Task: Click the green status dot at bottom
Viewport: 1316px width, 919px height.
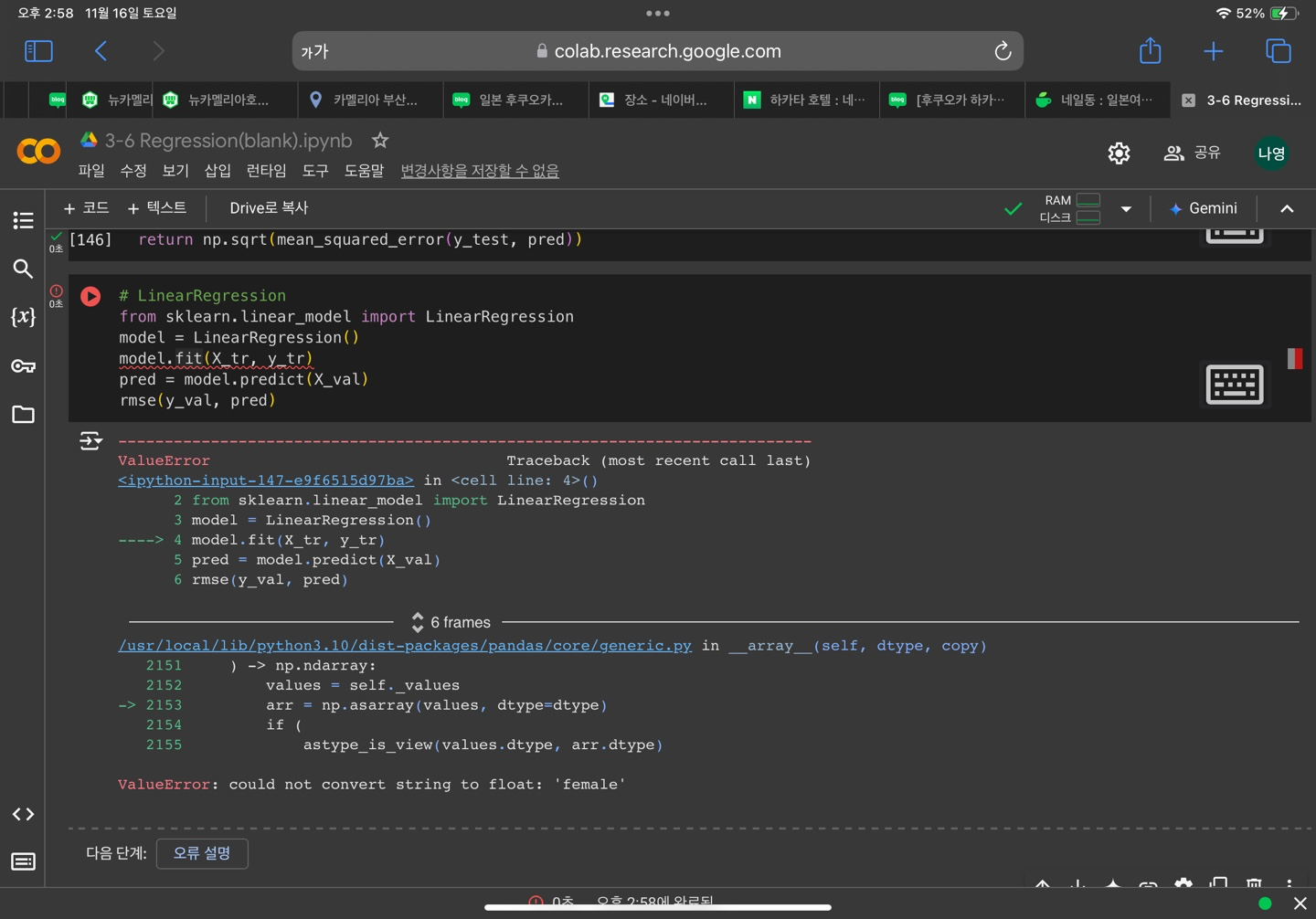Action: pos(1265,903)
